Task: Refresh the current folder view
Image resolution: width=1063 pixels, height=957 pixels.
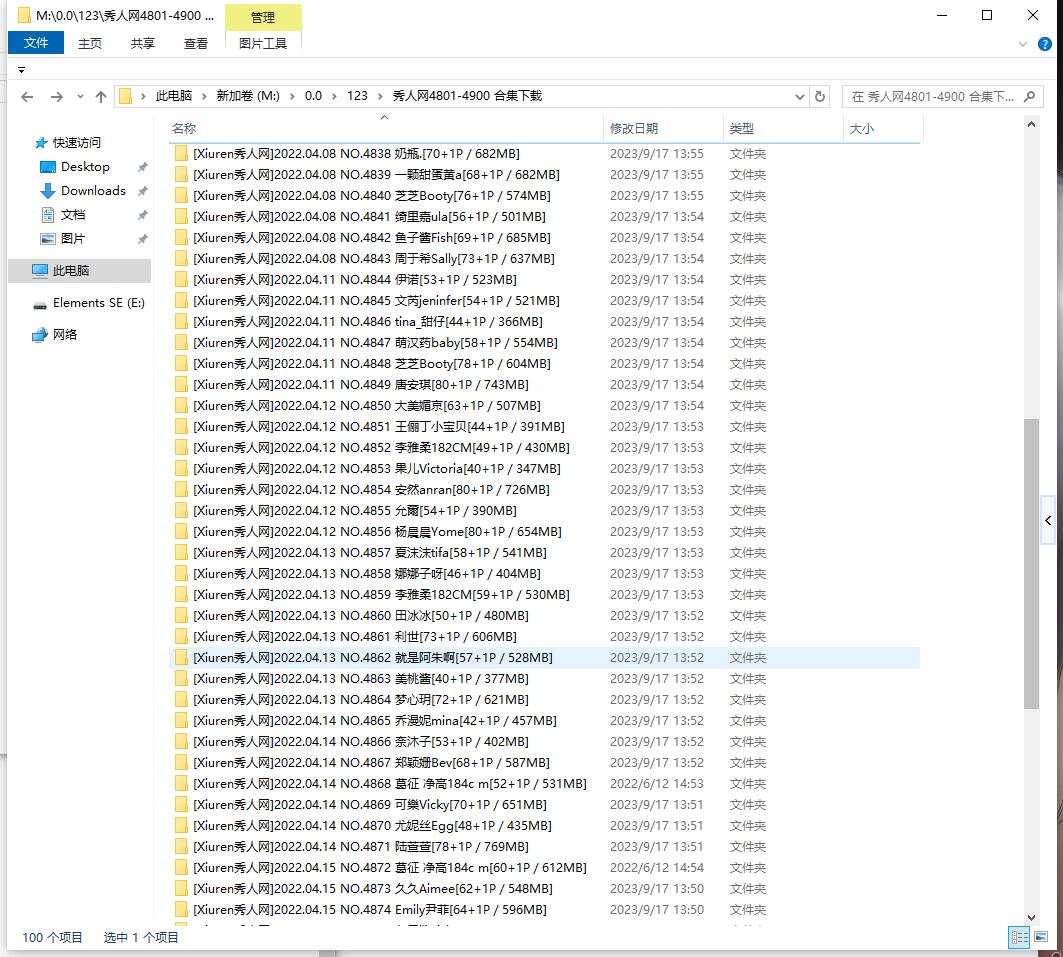Action: 820,96
